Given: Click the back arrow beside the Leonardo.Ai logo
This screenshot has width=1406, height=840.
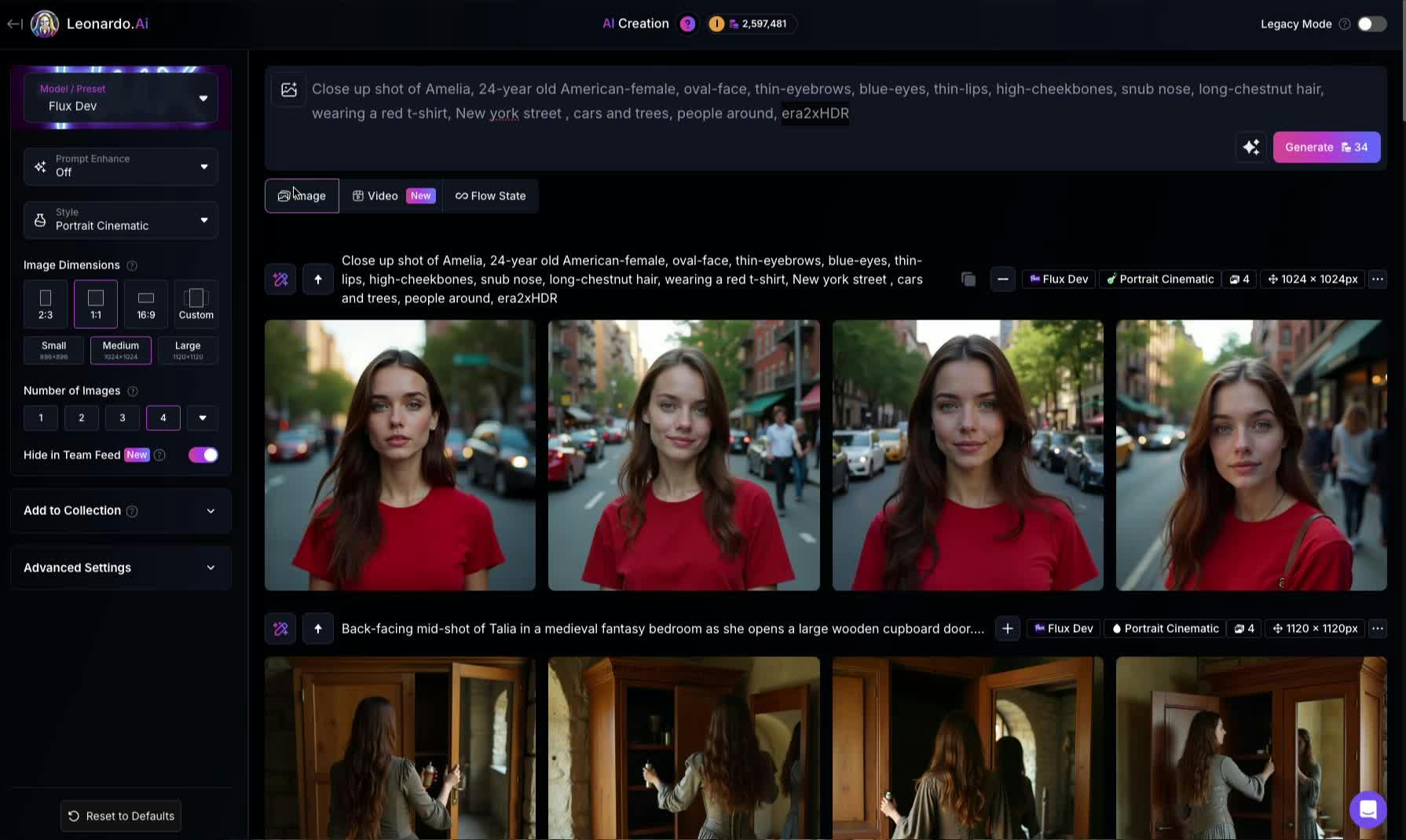Looking at the screenshot, I should pos(14,24).
